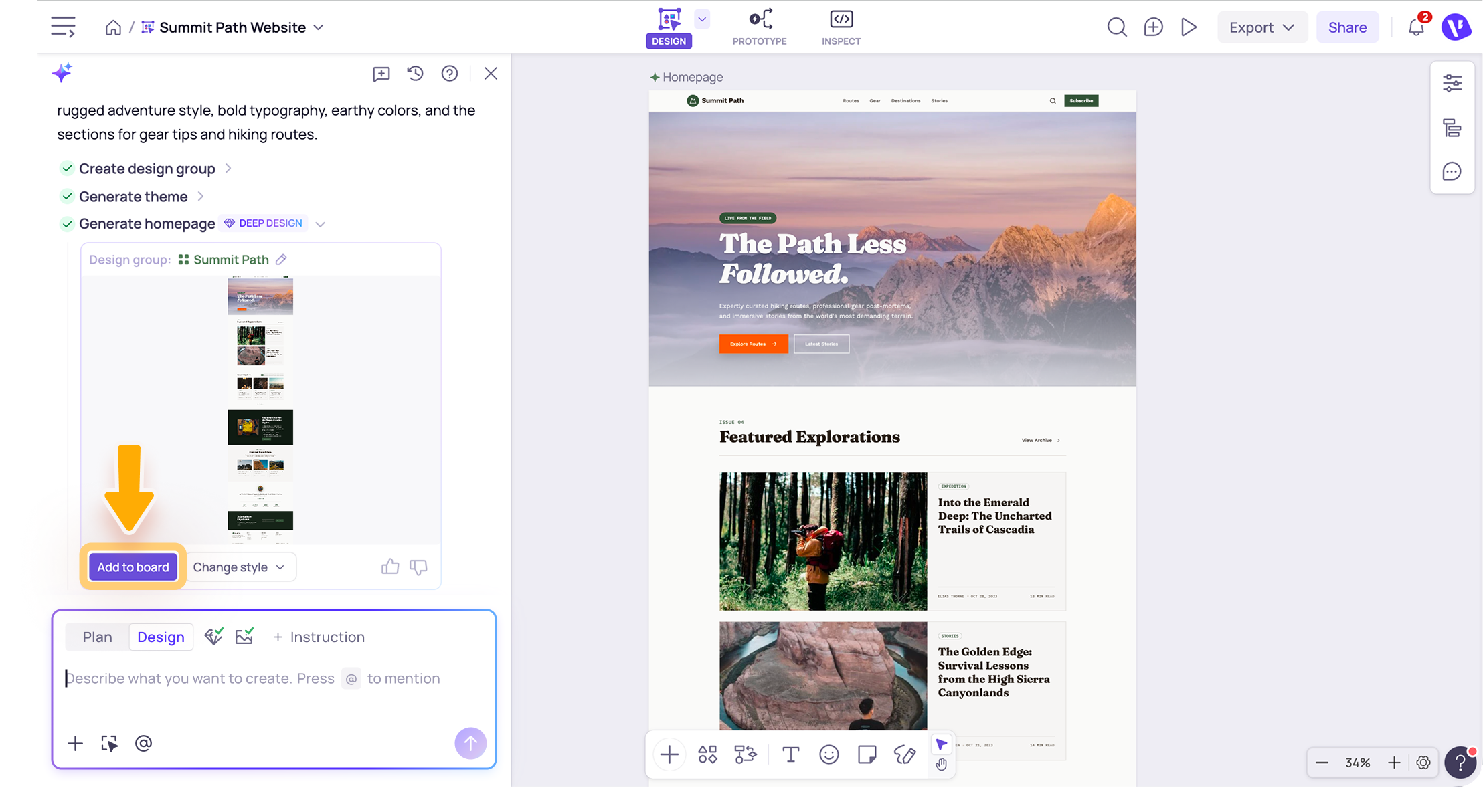
Task: Select the flow diagram tool
Action: click(x=745, y=754)
